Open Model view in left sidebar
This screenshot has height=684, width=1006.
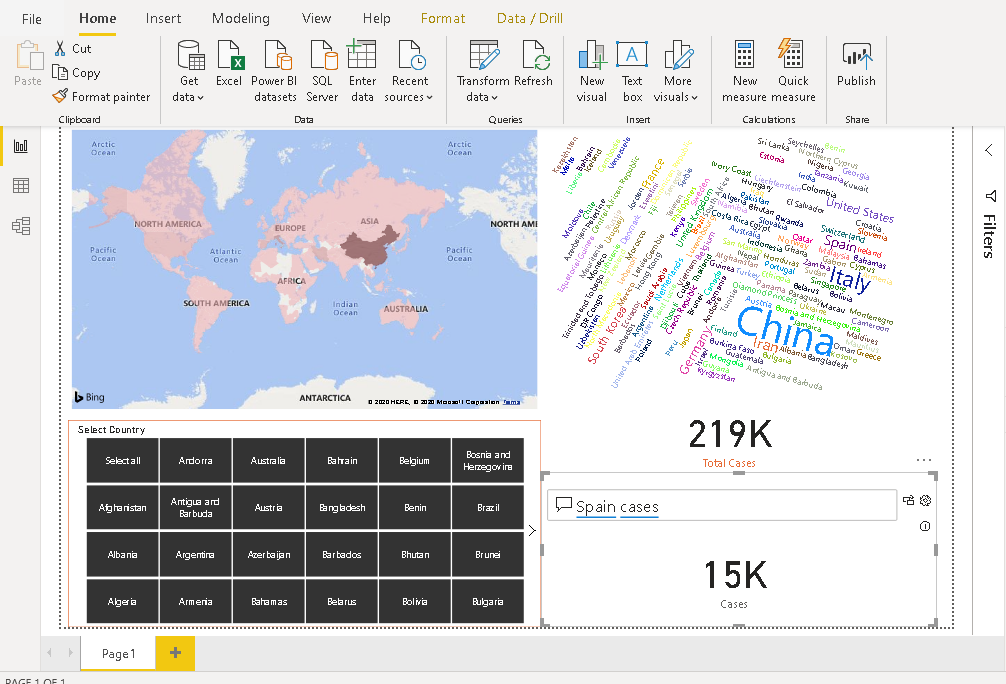tap(21, 226)
